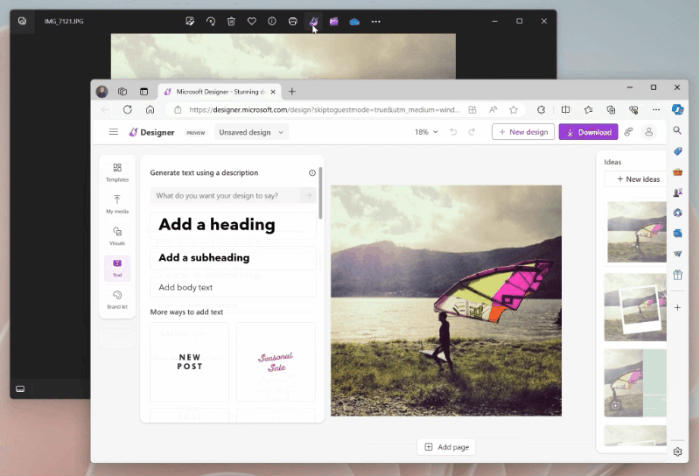Close the Microsoft Designer browser tab
Viewport: 699px width, 476px height.
(273, 92)
